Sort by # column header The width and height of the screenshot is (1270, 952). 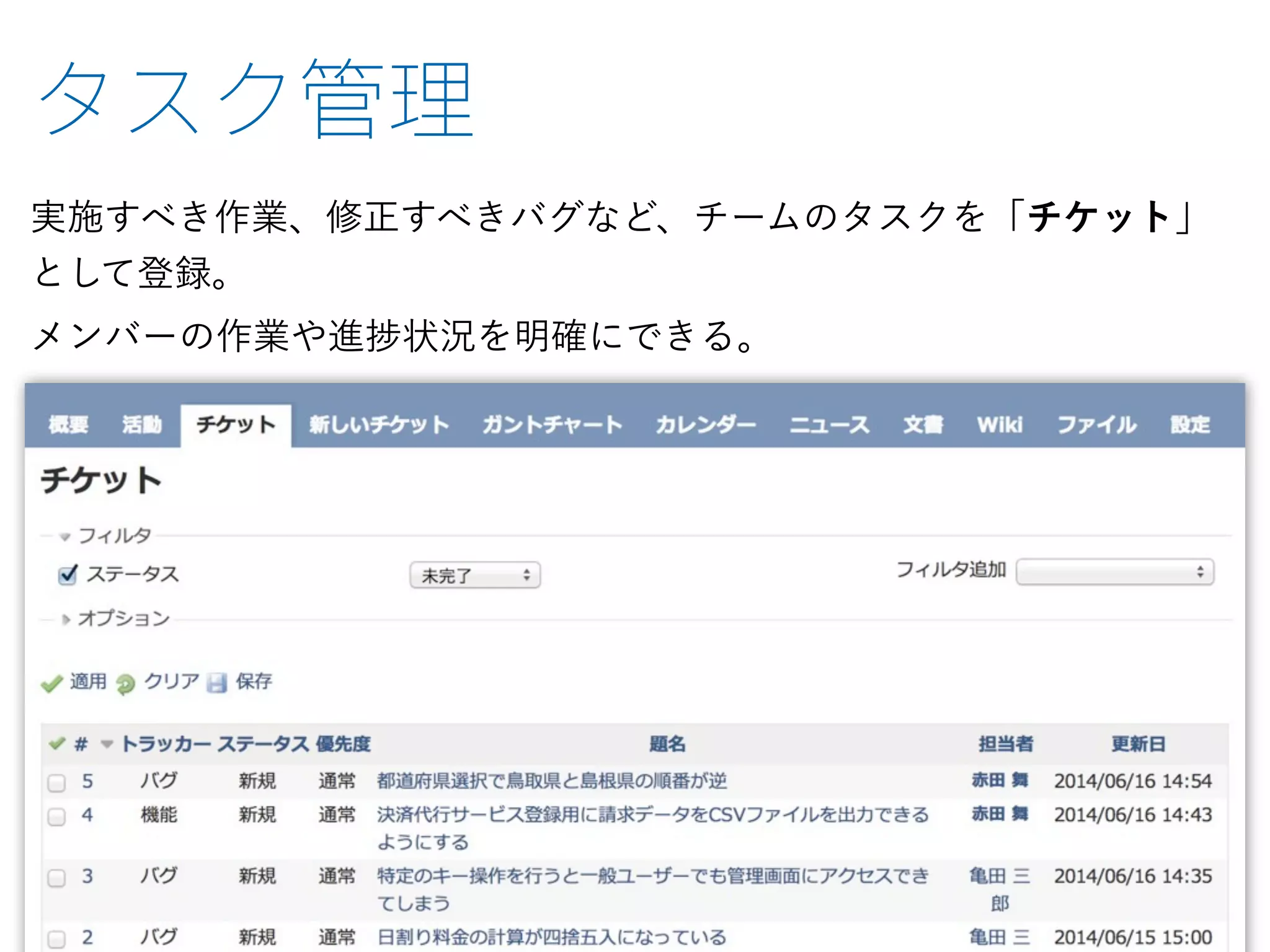coord(81,744)
